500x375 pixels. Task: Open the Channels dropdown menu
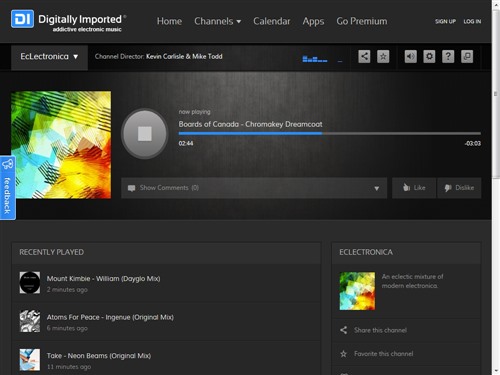point(217,21)
